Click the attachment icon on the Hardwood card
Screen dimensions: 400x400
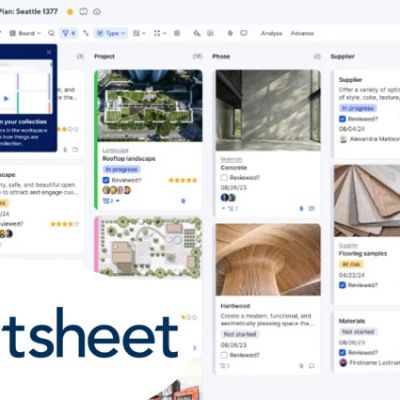301,366
